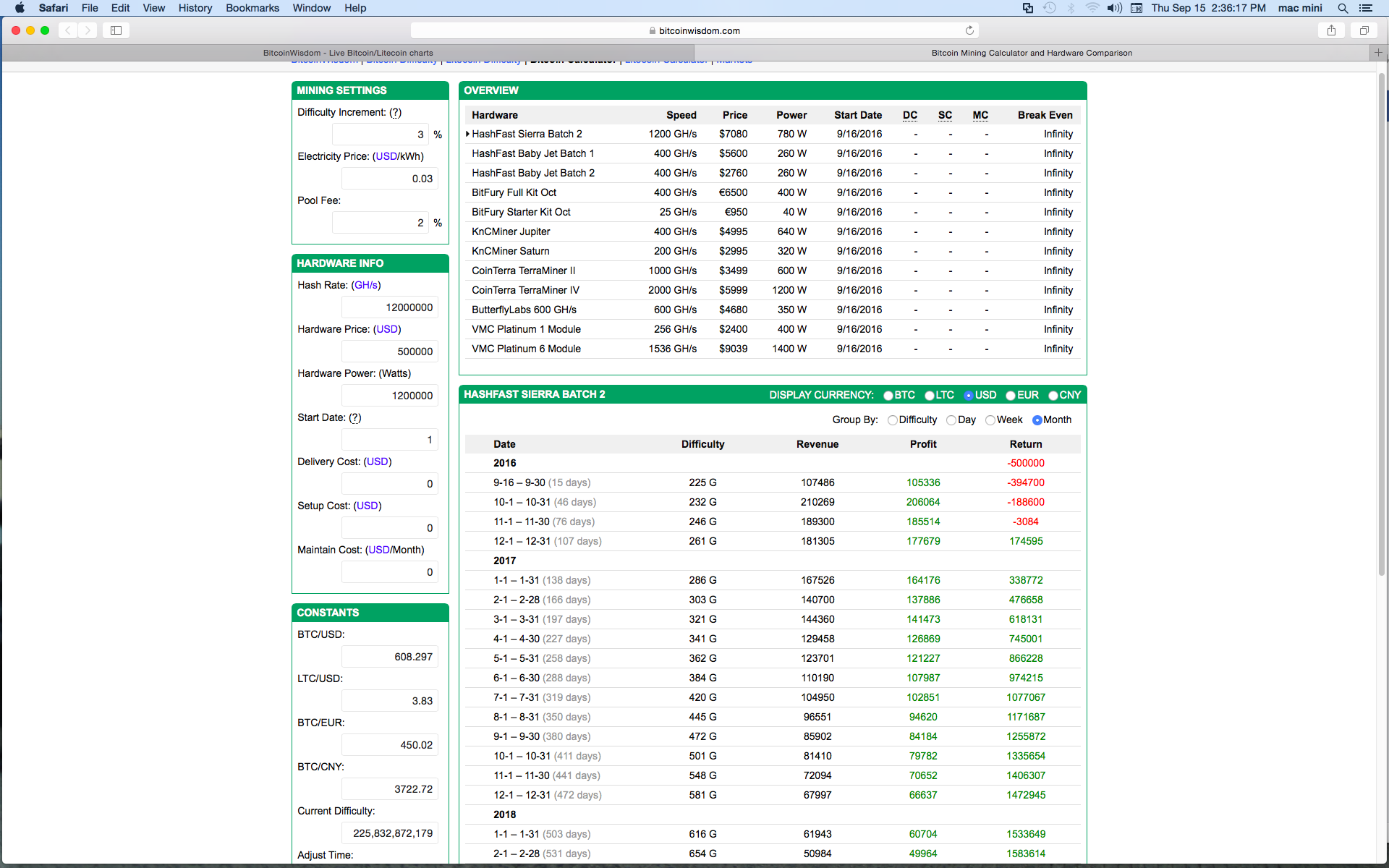The height and width of the screenshot is (868, 1389).
Task: Select the CoinTerra TerraMiner IV row
Action: point(773,290)
